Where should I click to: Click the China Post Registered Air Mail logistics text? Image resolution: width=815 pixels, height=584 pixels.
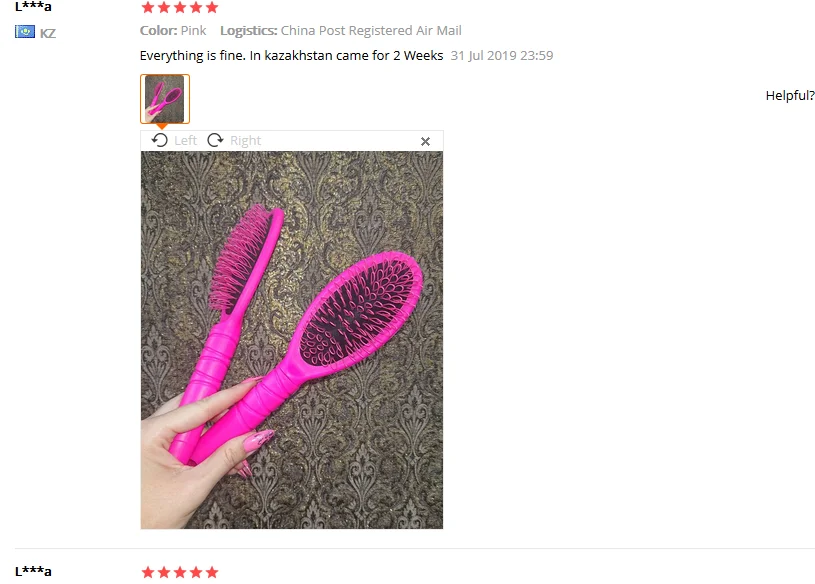tap(371, 31)
